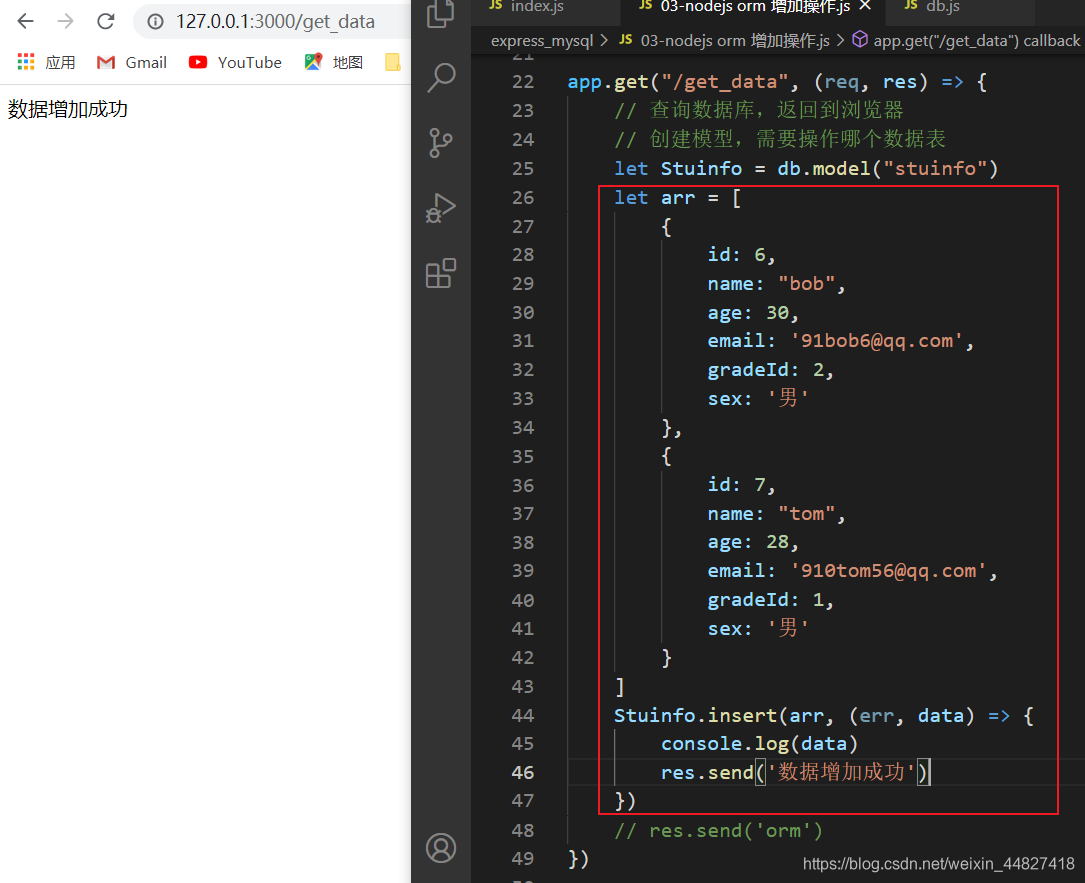1085x883 pixels.
Task: Click 'gradeId: 1,' in the editor
Action: [x=770, y=600]
